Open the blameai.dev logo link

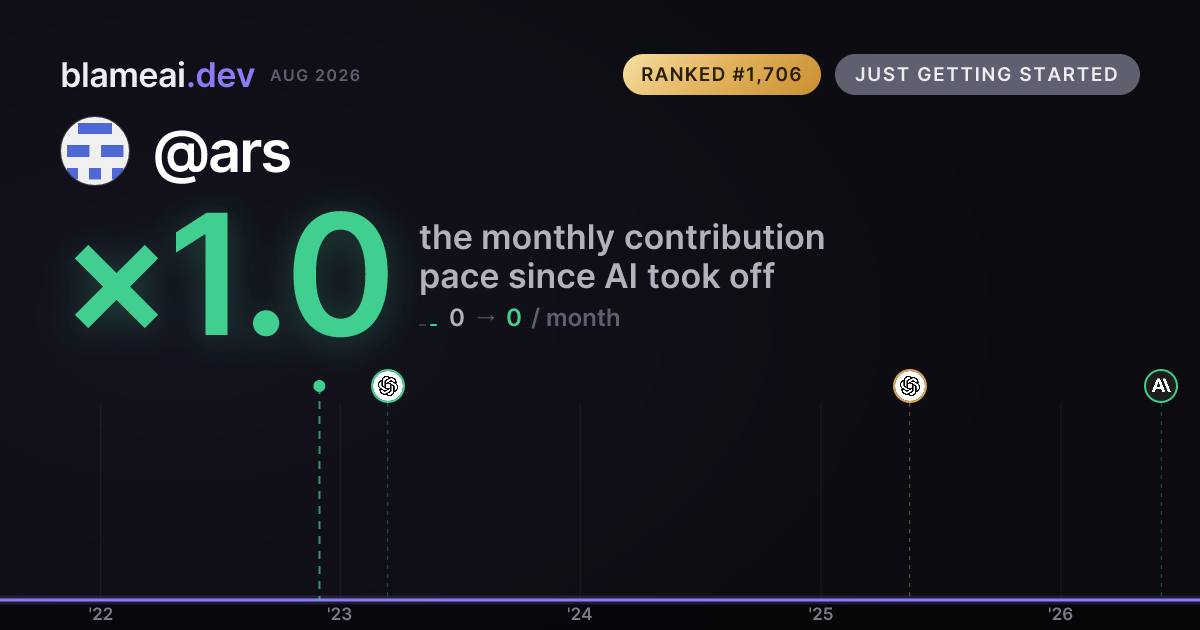[x=158, y=75]
